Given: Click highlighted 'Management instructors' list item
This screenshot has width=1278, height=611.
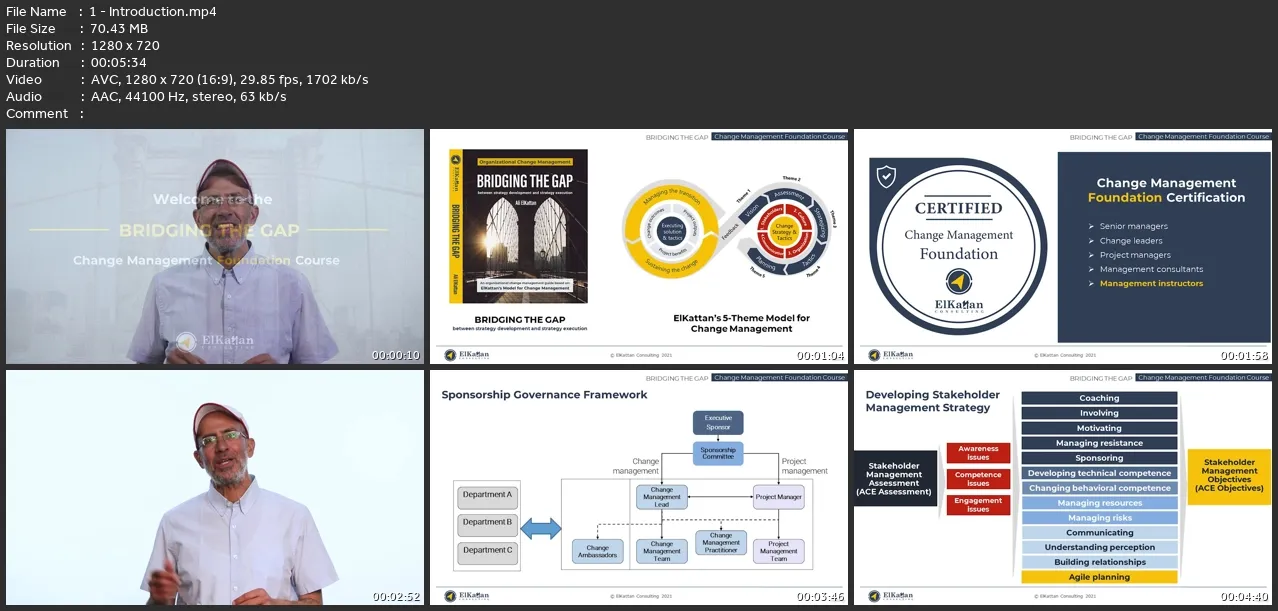Looking at the screenshot, I should pyautogui.click(x=1151, y=284).
